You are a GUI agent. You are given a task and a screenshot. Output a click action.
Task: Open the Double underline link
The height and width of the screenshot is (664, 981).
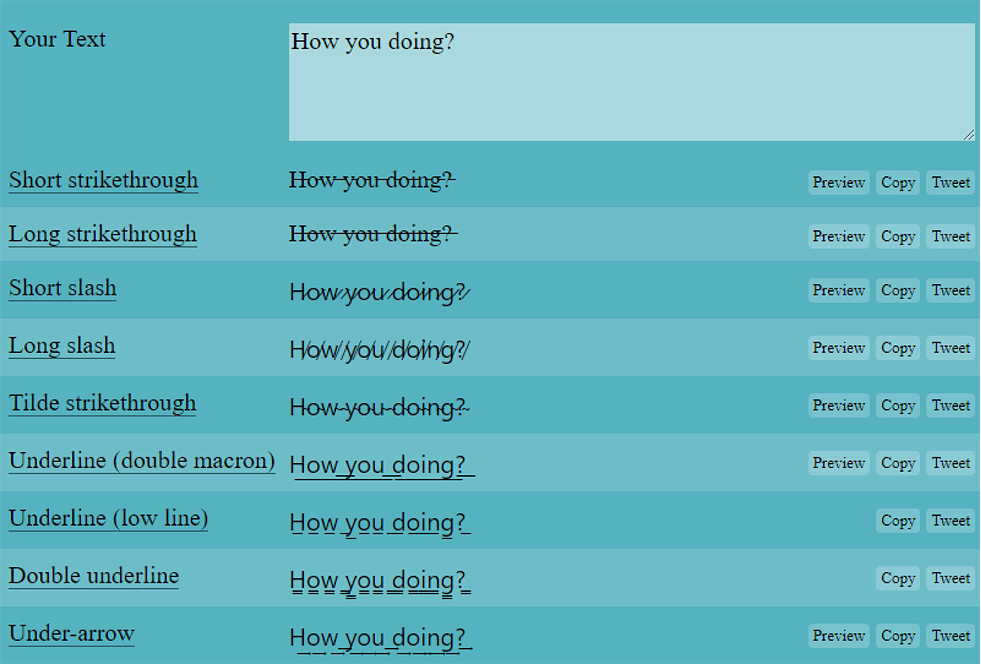pos(94,576)
